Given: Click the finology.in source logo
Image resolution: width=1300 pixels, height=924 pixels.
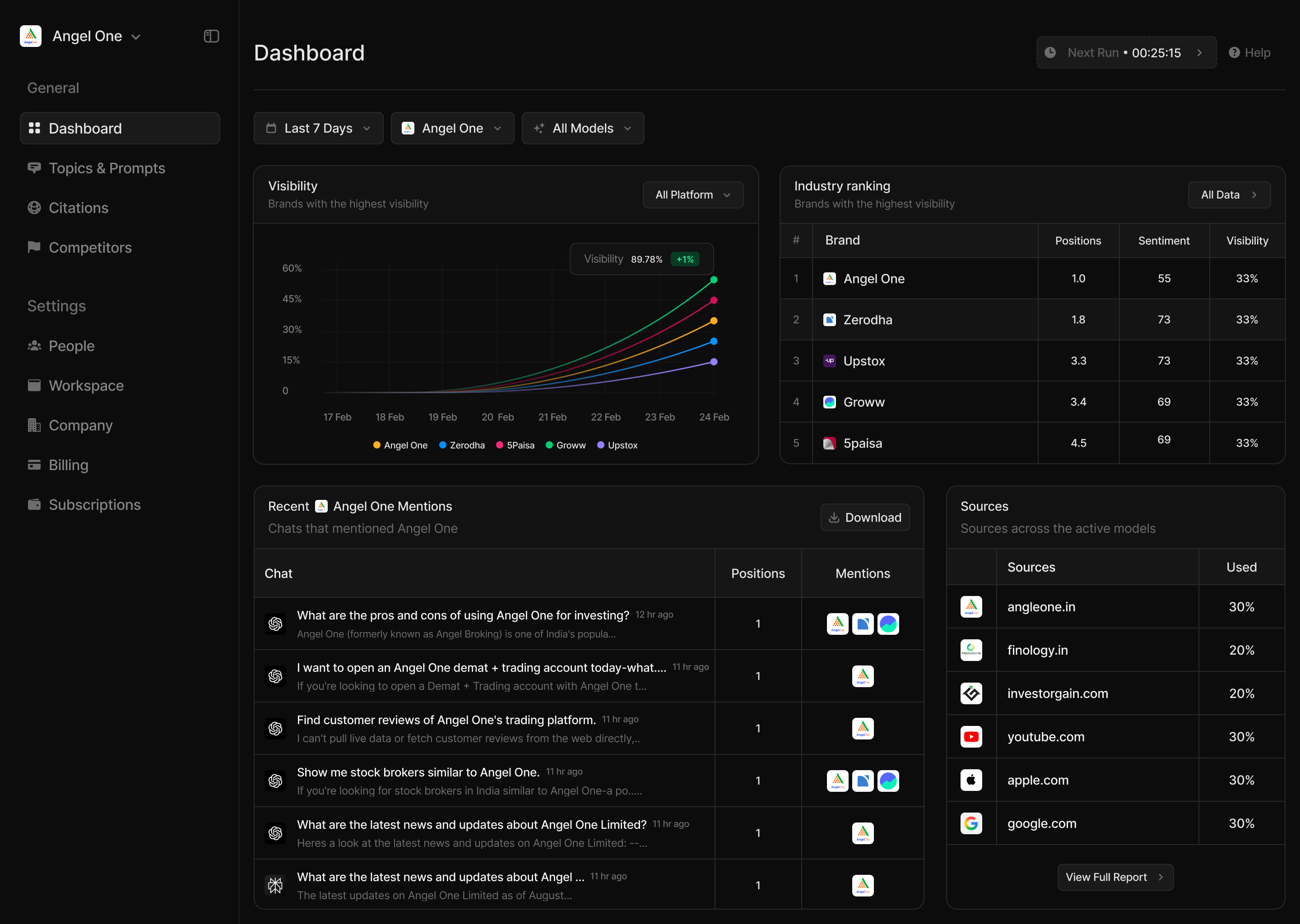Looking at the screenshot, I should [971, 650].
